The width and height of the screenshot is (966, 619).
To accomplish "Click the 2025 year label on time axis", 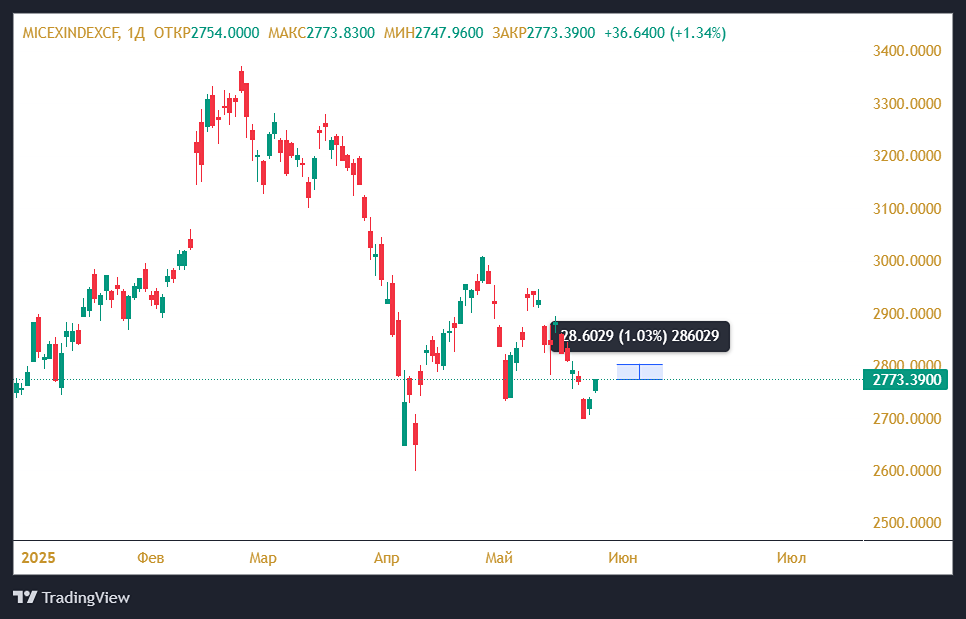I will 38,557.
